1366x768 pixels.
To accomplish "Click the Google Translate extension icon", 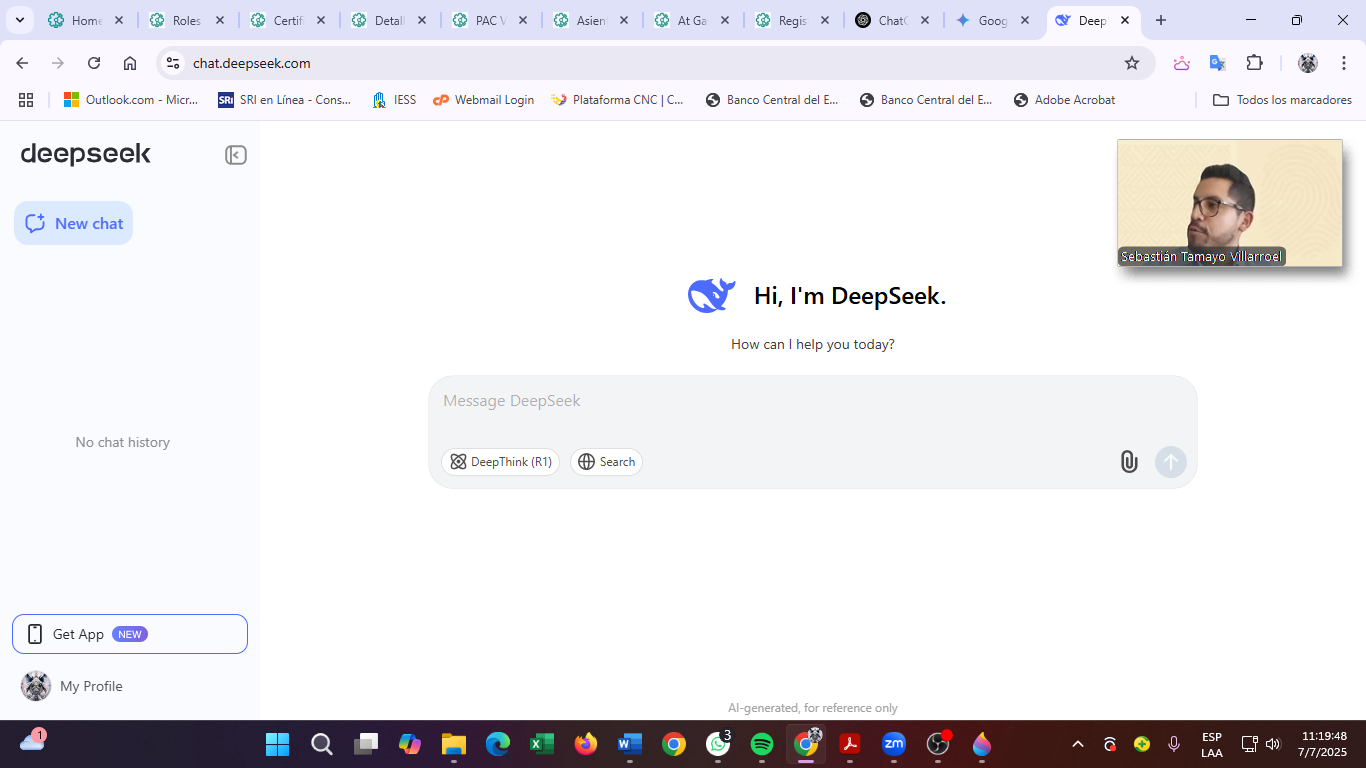I will (1217, 63).
